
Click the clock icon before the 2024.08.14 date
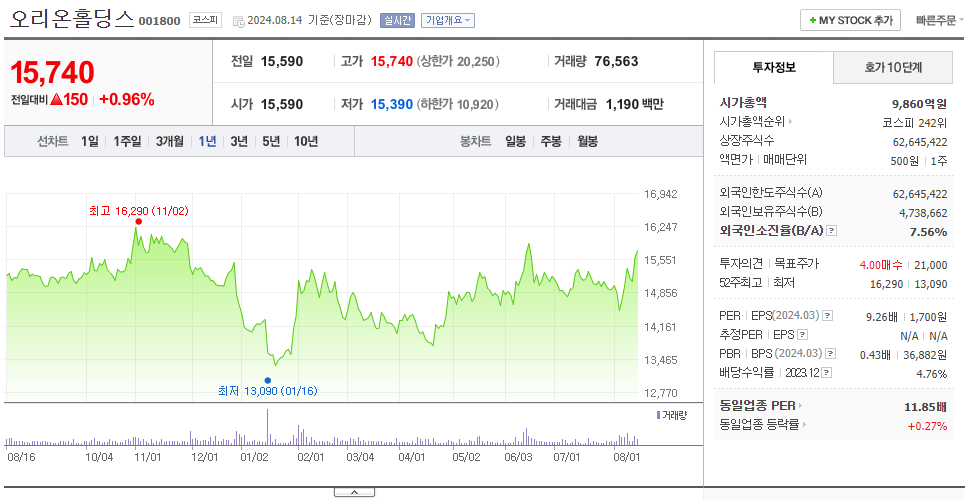click(238, 21)
